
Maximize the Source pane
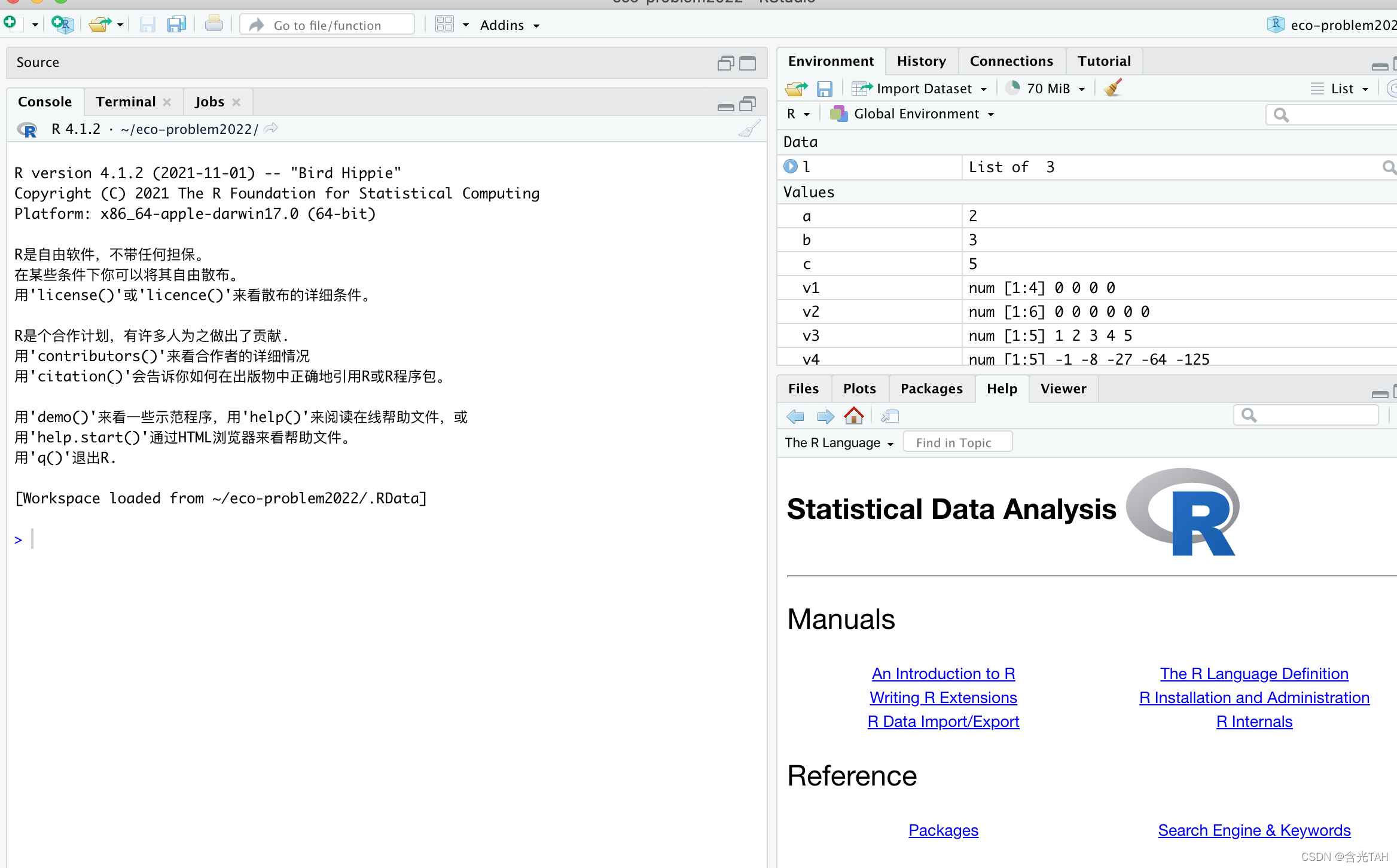click(x=748, y=63)
